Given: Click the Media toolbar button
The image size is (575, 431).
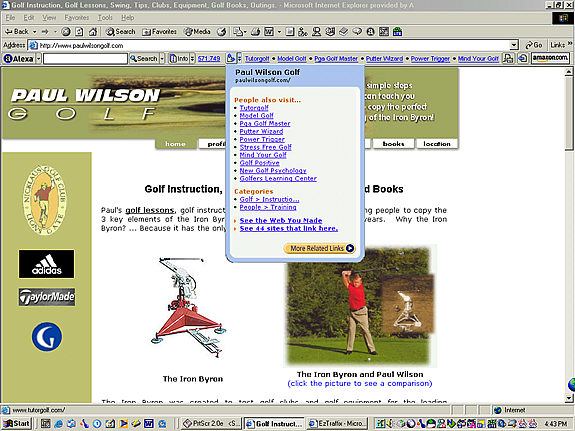Looking at the screenshot, I should tap(197, 32).
